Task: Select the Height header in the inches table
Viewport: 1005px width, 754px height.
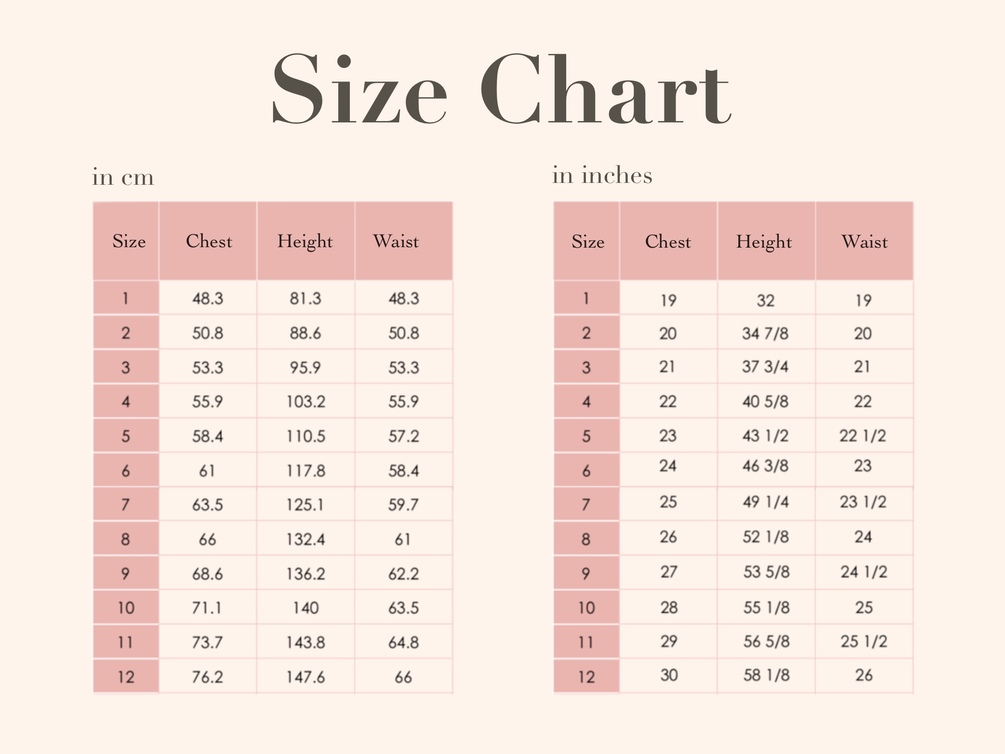Action: coord(764,241)
